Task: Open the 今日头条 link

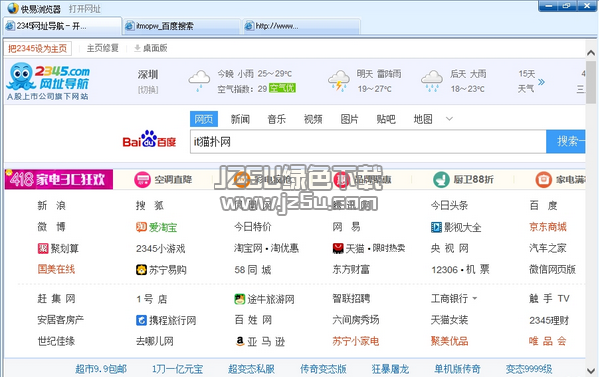Action: 449,206
